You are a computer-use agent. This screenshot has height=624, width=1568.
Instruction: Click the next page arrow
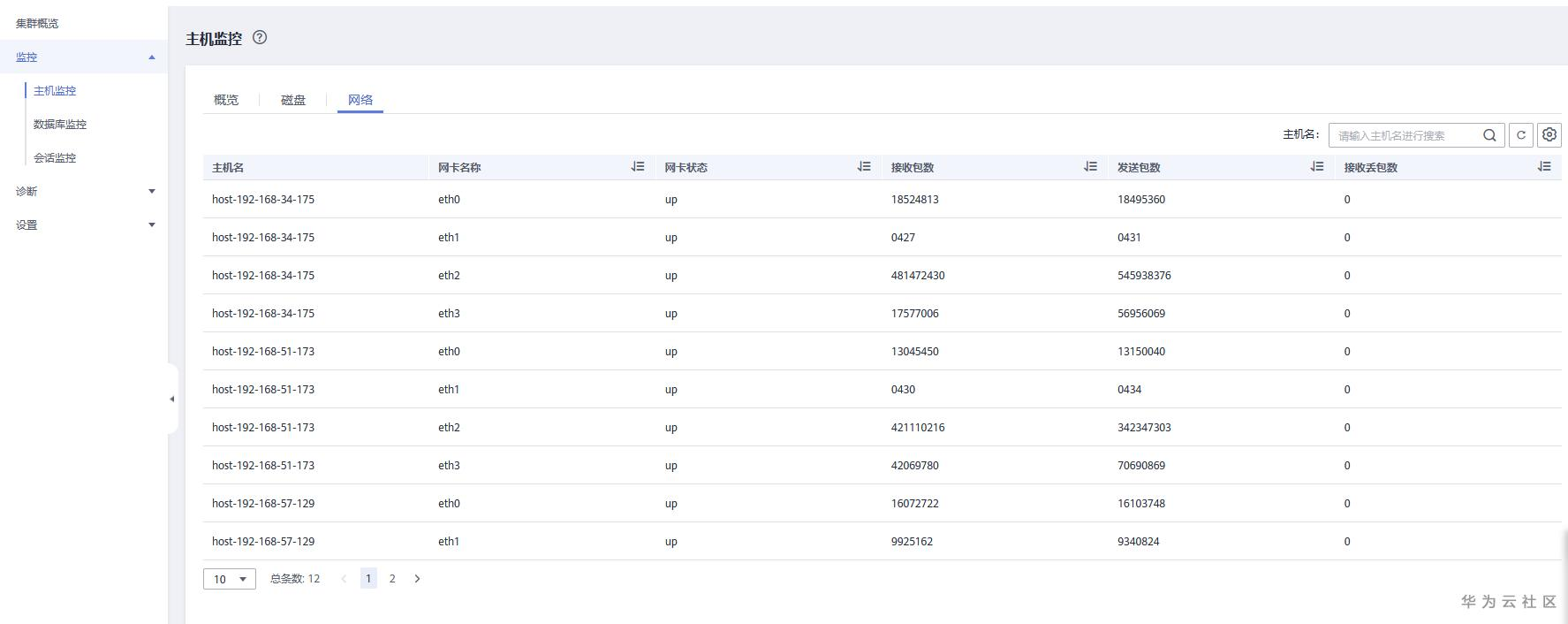[x=418, y=579]
